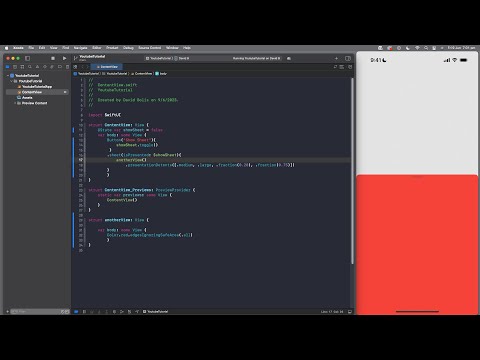This screenshot has width=480, height=360.
Task: Toggle the debug area hide button
Action: (x=76, y=312)
